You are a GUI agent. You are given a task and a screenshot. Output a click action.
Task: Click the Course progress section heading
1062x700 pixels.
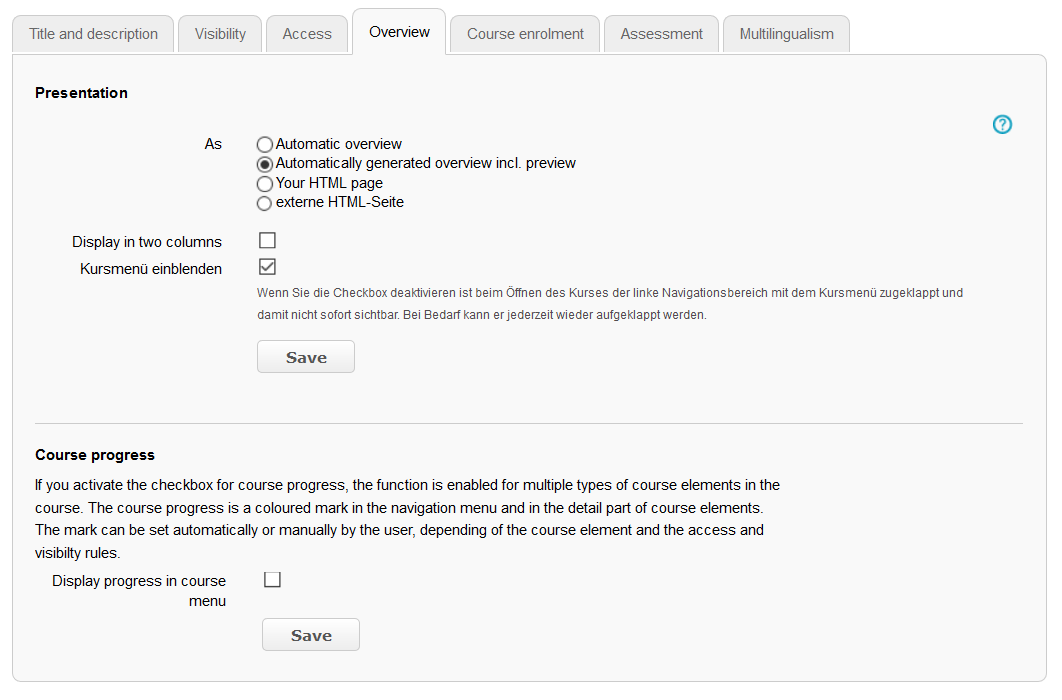coord(94,454)
